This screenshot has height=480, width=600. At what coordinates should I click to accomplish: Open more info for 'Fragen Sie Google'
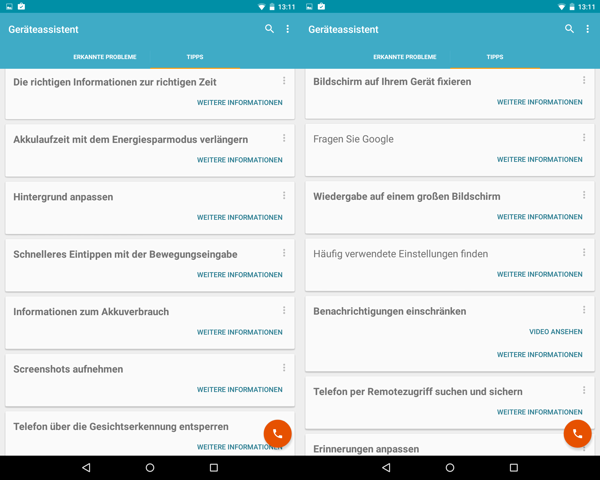click(x=540, y=160)
